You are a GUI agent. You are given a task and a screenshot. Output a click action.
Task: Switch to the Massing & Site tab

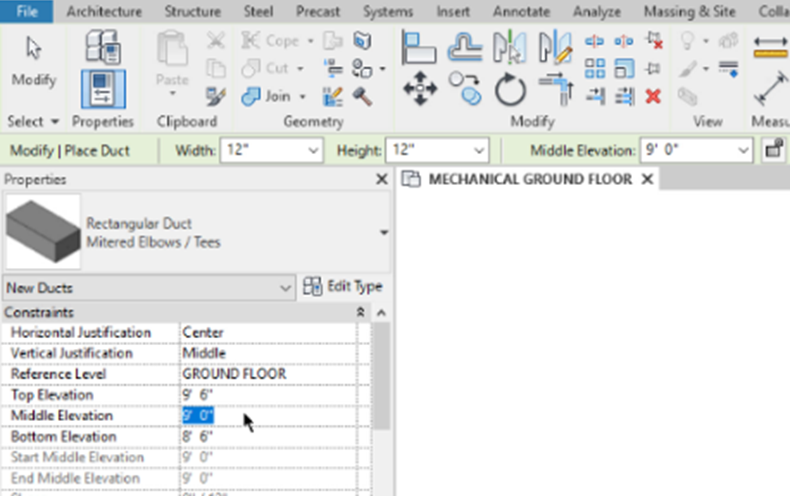[x=689, y=11]
